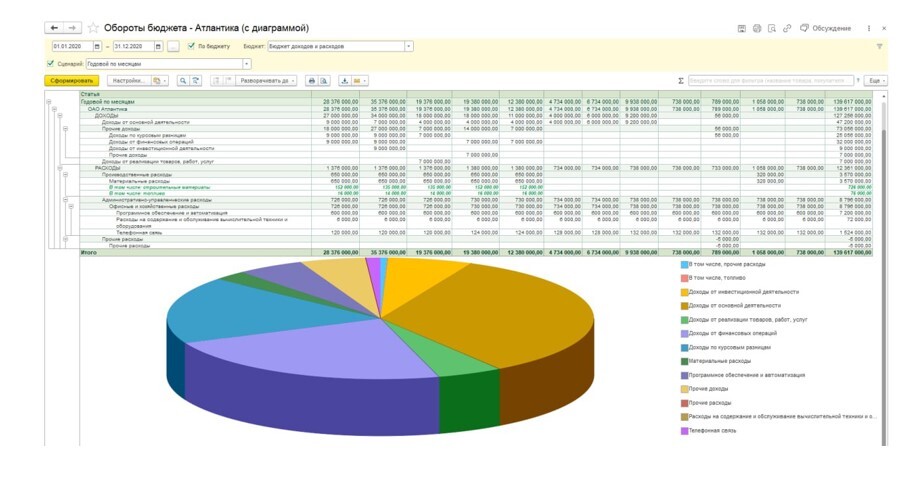Image resolution: width=913 pixels, height=501 pixels.
Task: Click the 'Сформировать' button
Action: coord(71,80)
